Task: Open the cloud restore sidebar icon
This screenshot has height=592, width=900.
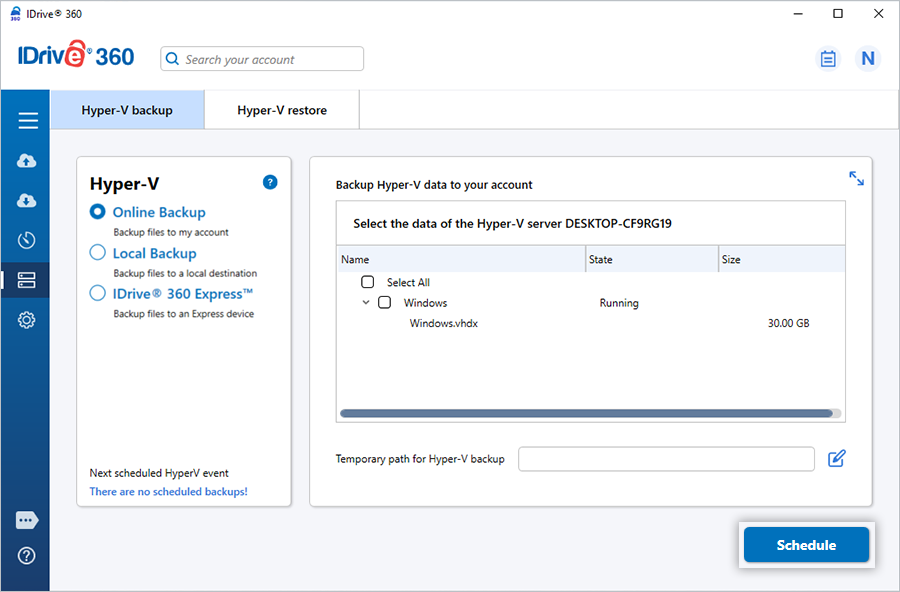Action: click(x=27, y=201)
